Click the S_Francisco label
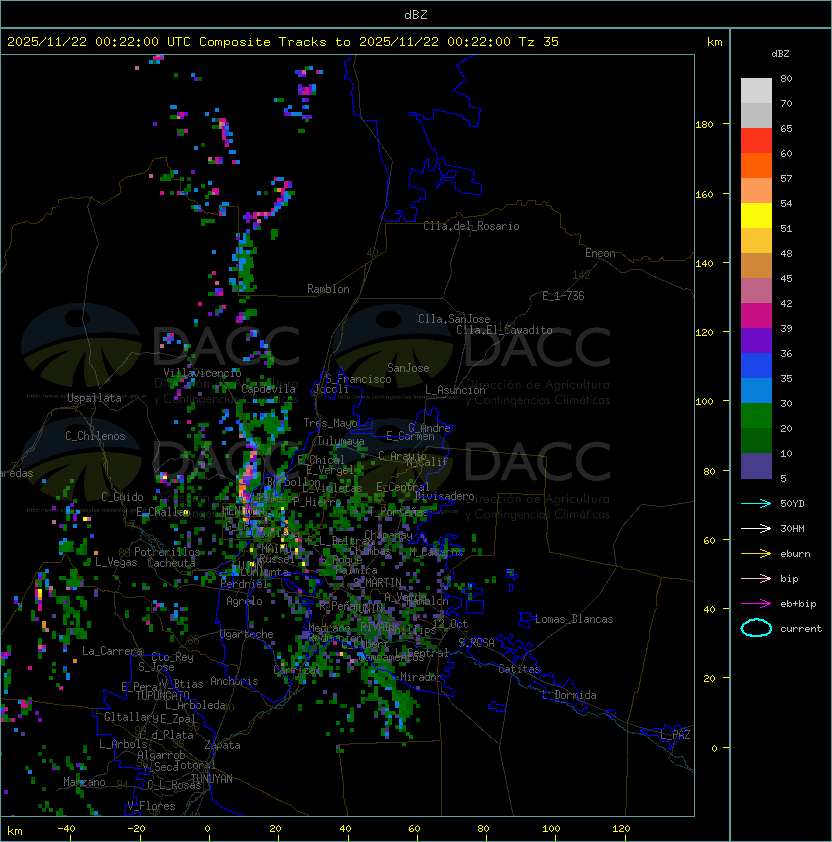 [x=358, y=380]
